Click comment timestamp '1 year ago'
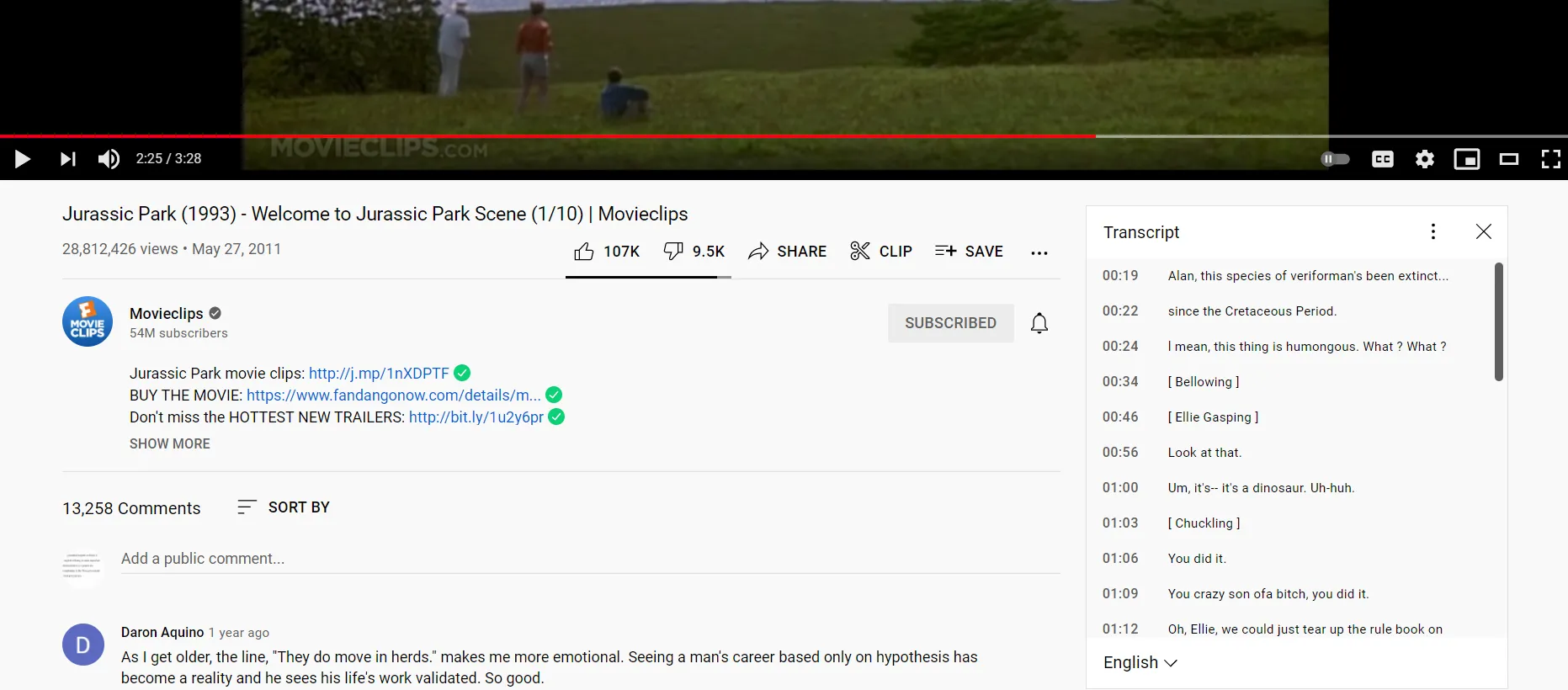This screenshot has height=690, width=1568. pyautogui.click(x=239, y=633)
